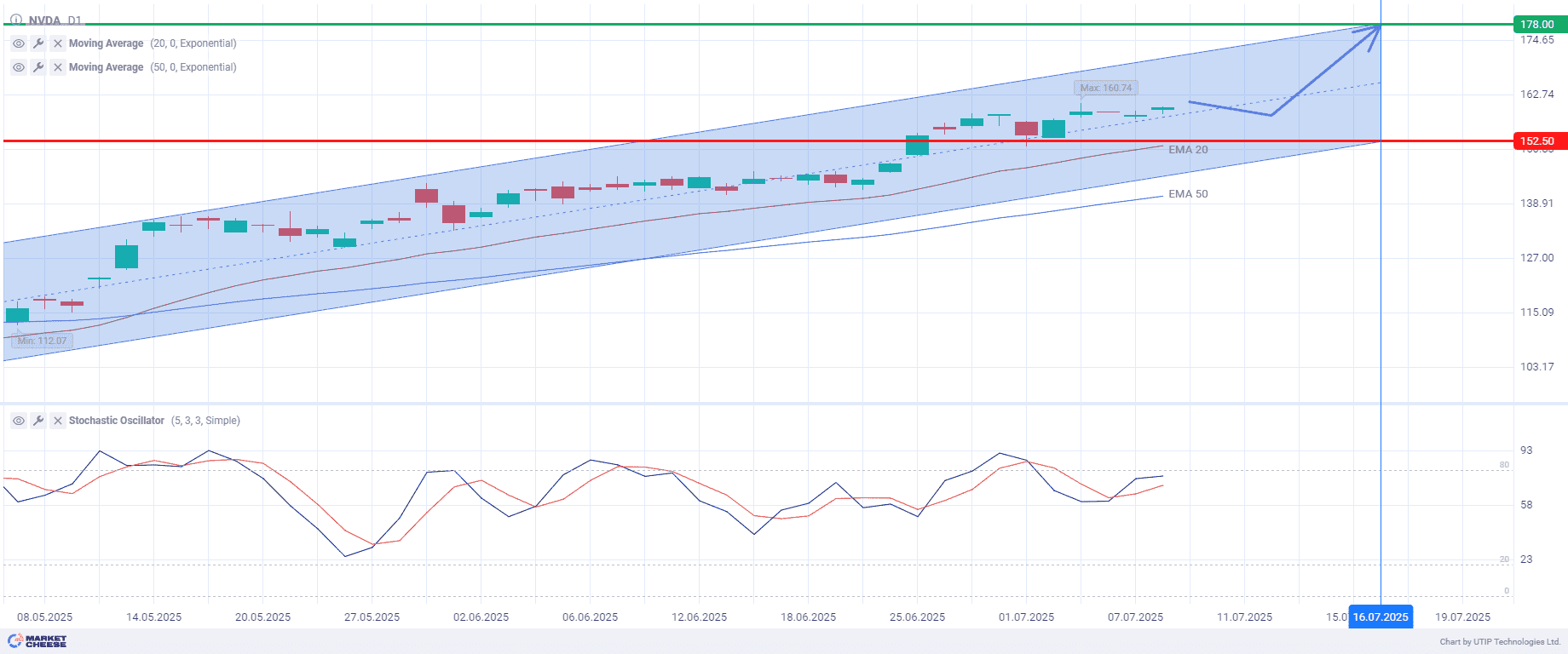1568x654 pixels.
Task: Remove the Moving Average 50 indicator
Action: 58,67
